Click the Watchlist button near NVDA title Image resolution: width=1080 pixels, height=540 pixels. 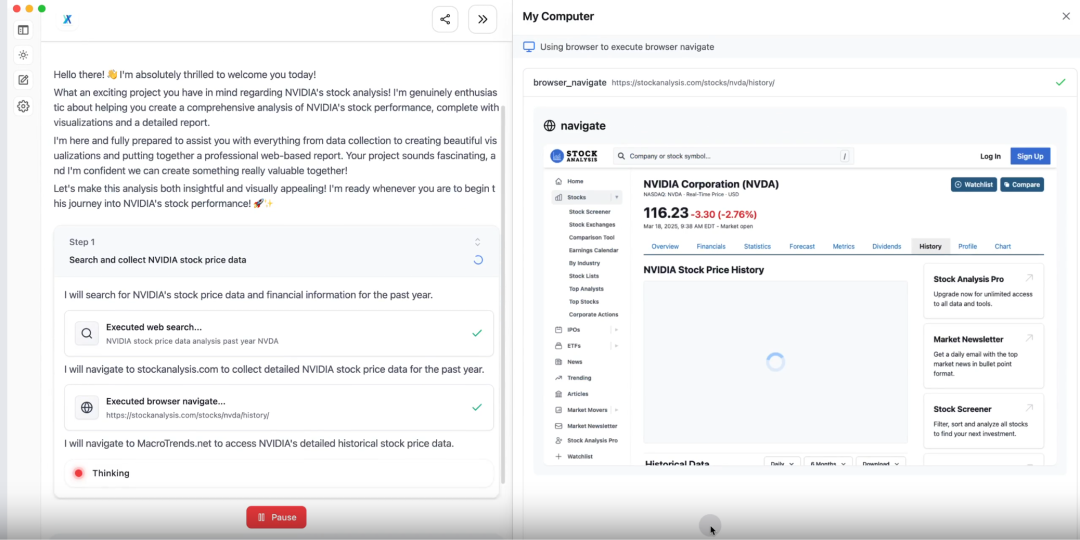[x=973, y=185]
